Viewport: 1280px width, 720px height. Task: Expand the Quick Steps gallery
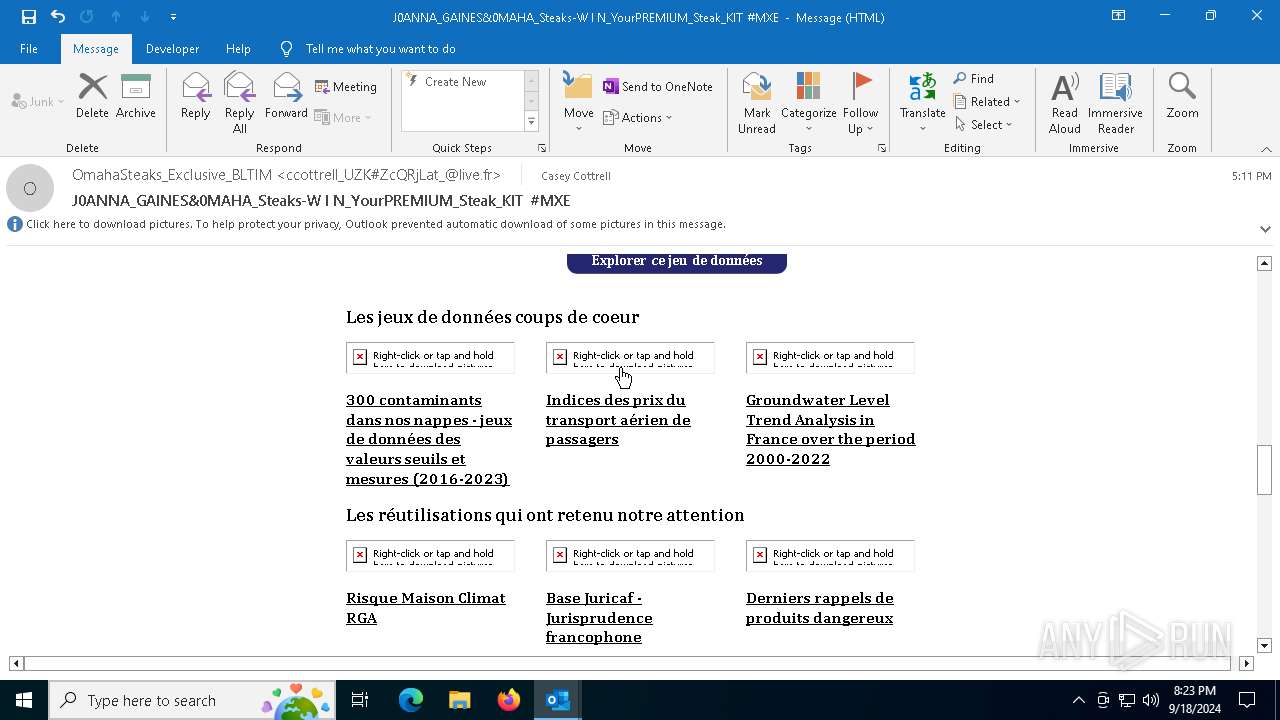[531, 122]
